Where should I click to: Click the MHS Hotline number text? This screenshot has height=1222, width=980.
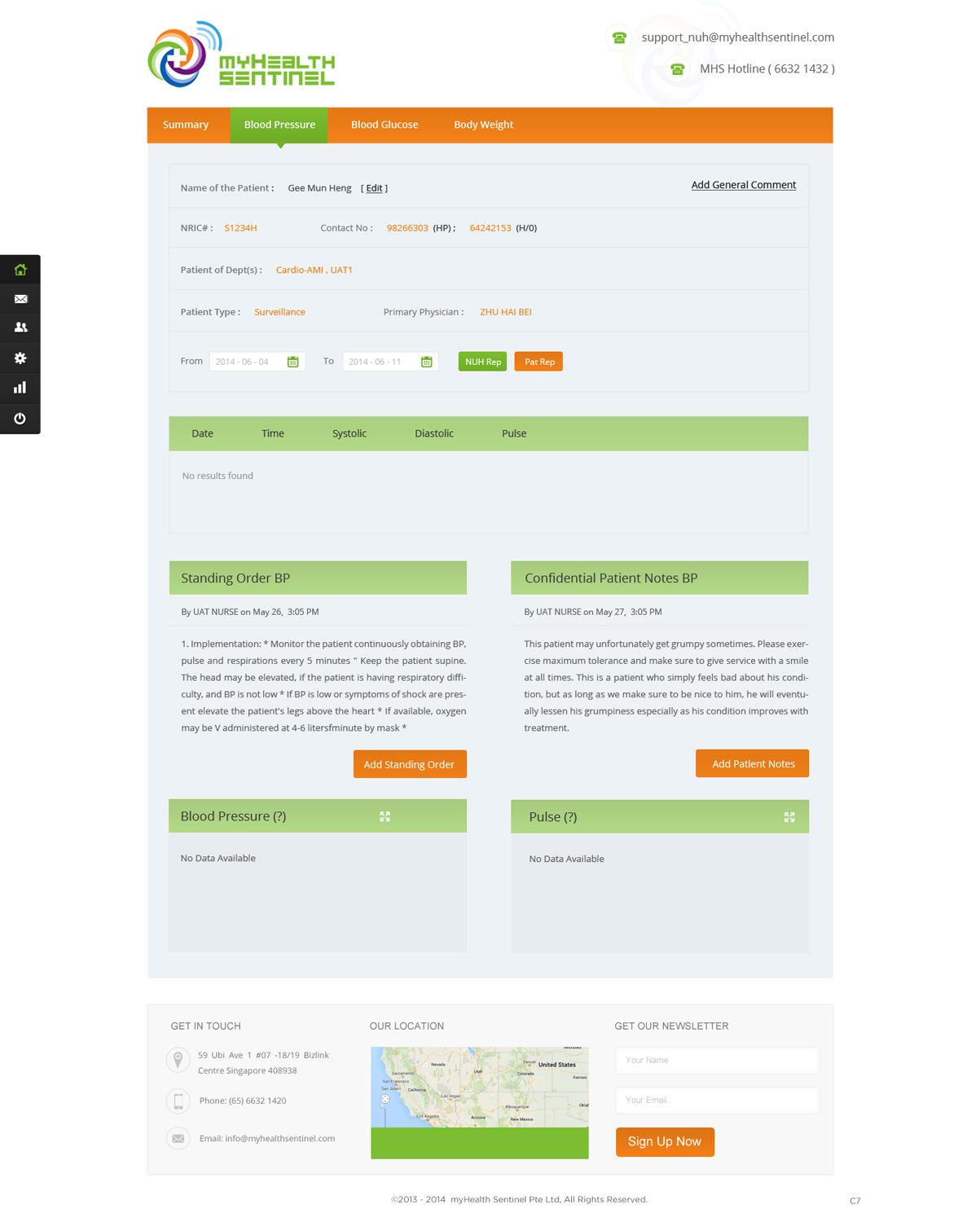pos(767,69)
